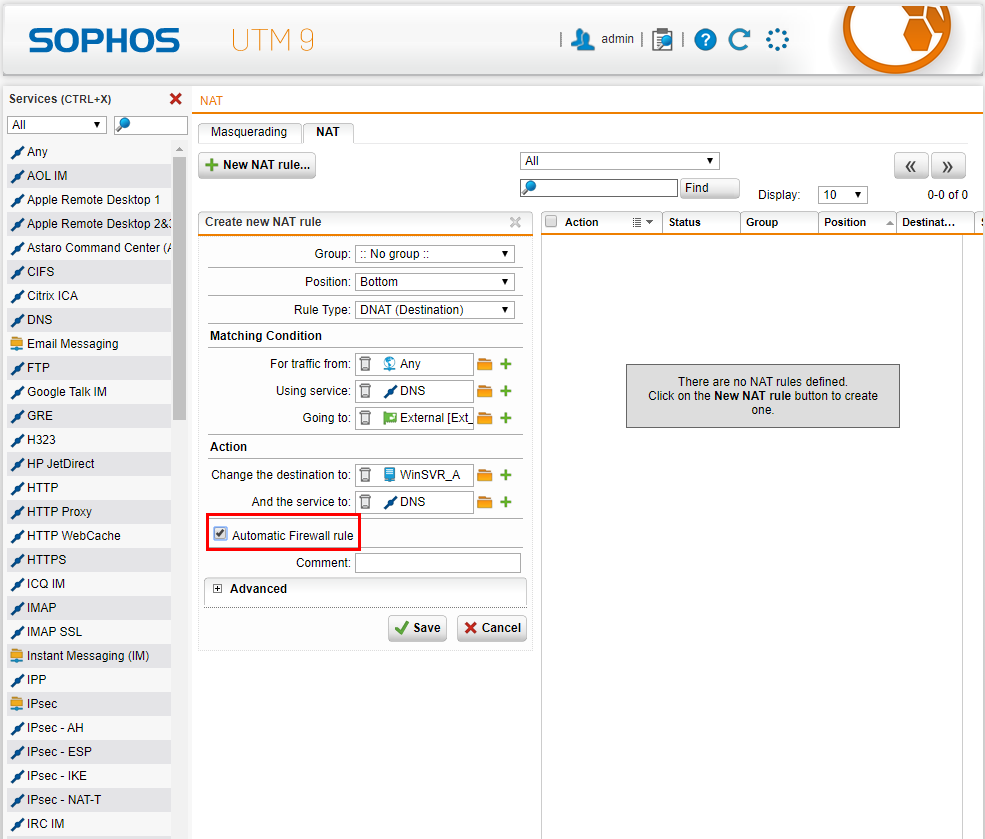Toggle Automatic Firewall rule checkbox
This screenshot has width=985, height=839.
point(220,534)
